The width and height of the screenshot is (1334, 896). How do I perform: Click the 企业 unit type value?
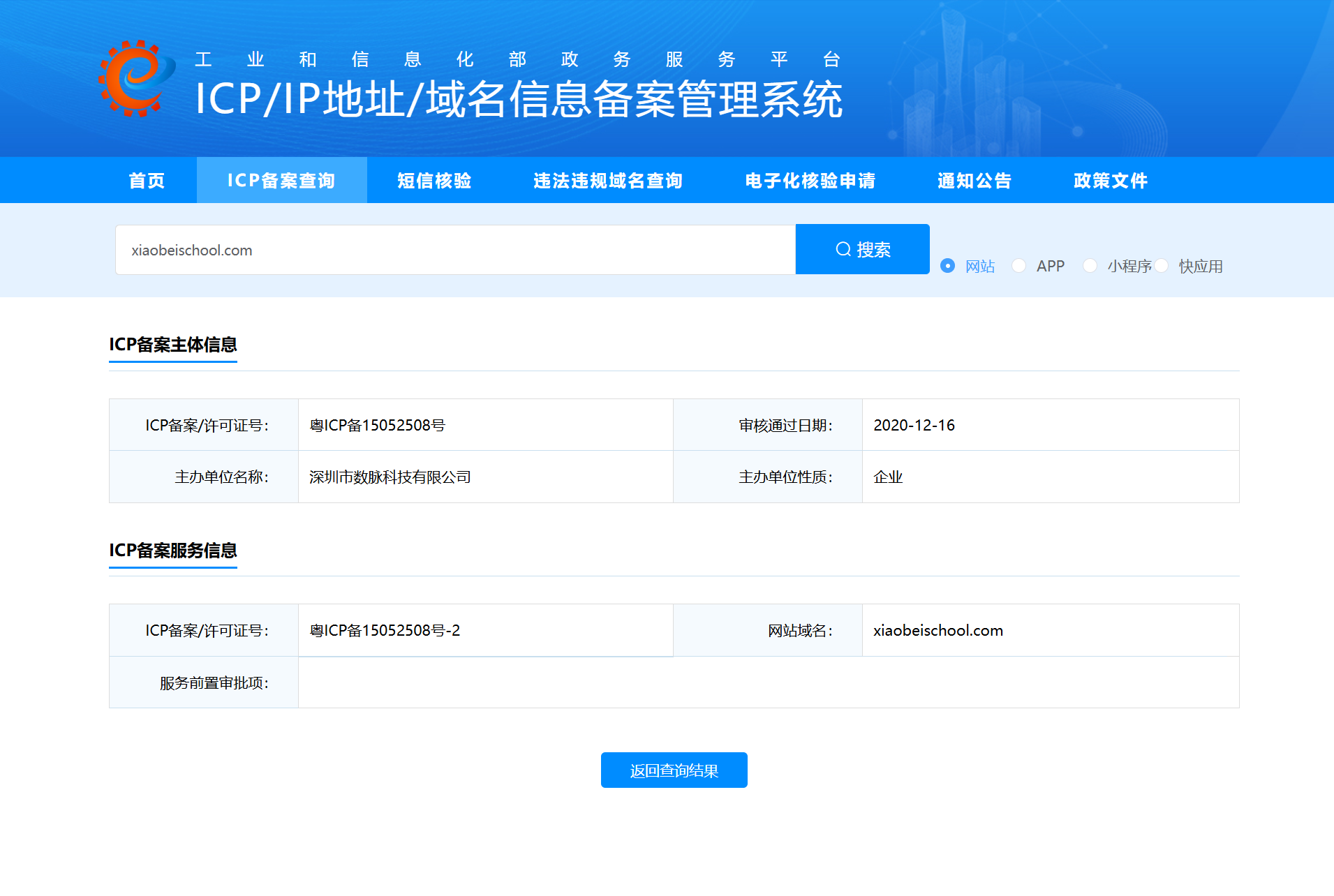tap(888, 477)
